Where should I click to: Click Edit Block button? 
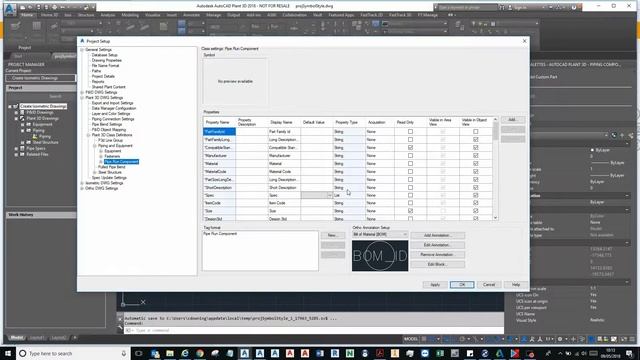point(438,264)
